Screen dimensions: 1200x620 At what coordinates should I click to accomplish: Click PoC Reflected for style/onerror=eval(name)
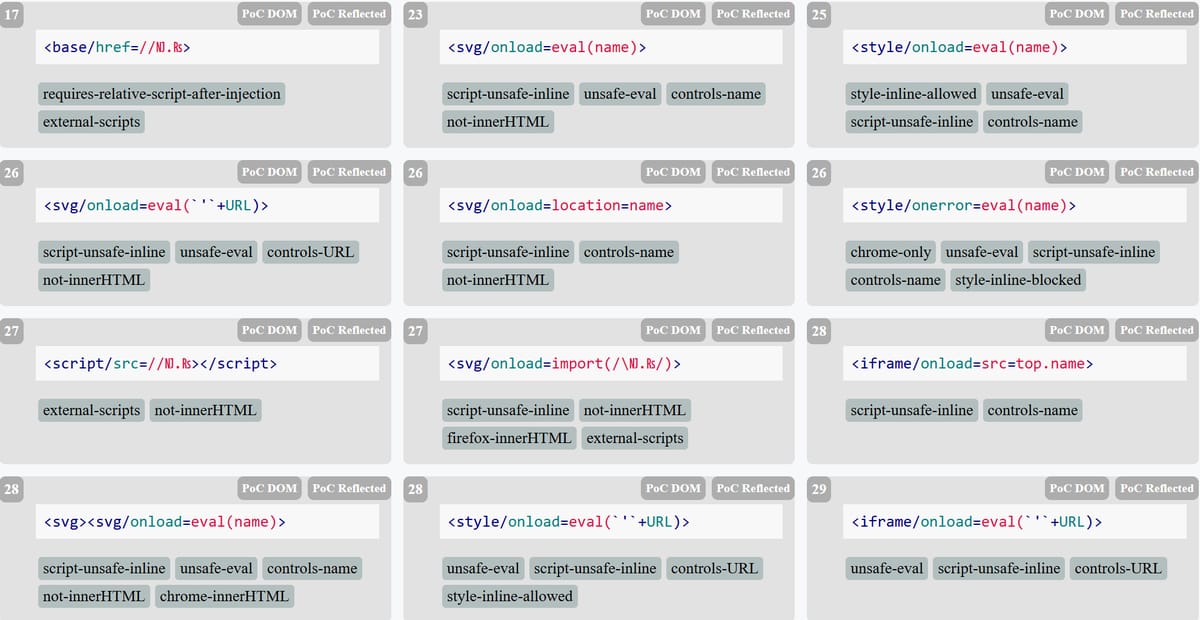tap(1157, 172)
